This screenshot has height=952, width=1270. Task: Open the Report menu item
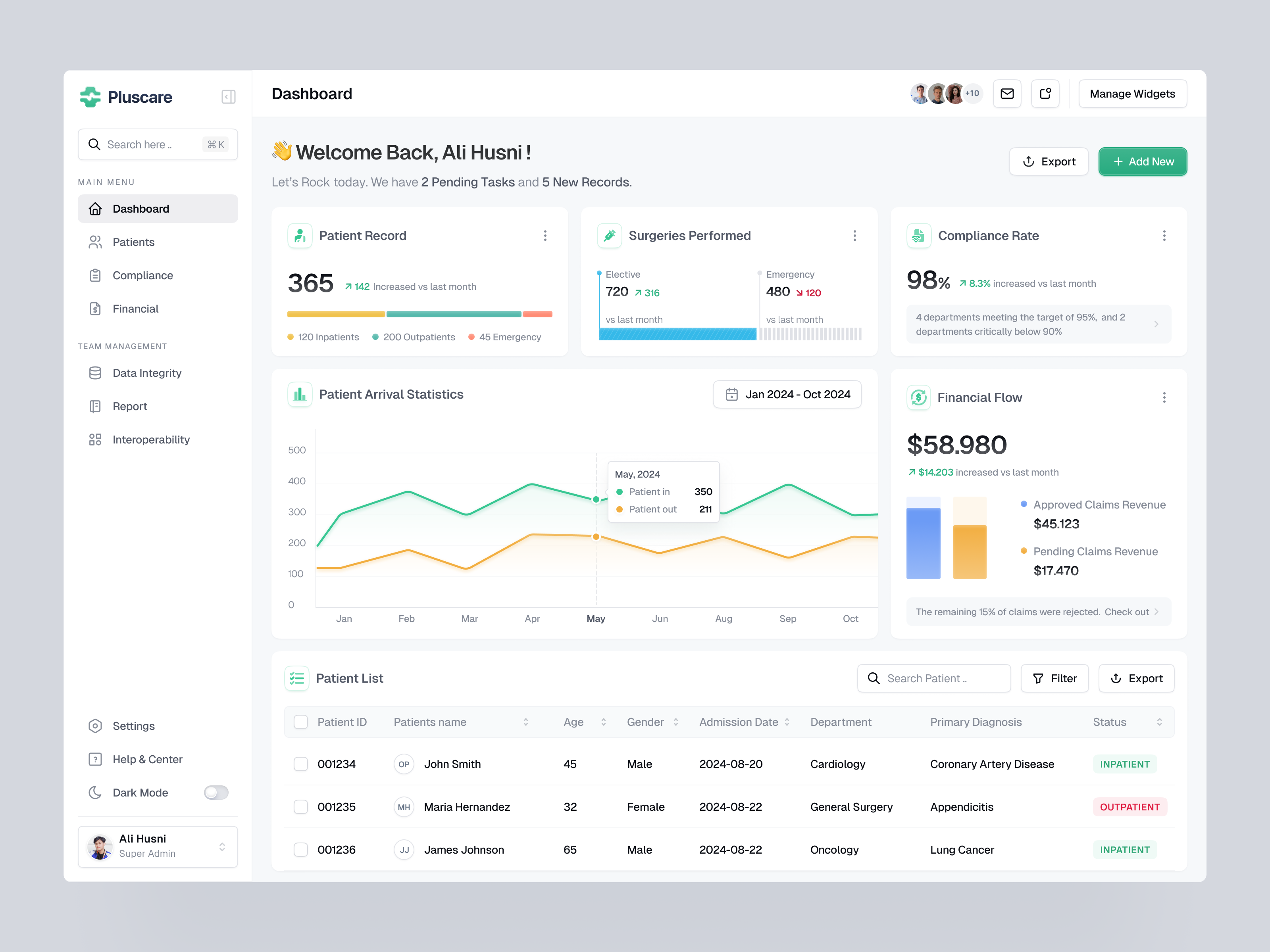pyautogui.click(x=130, y=406)
